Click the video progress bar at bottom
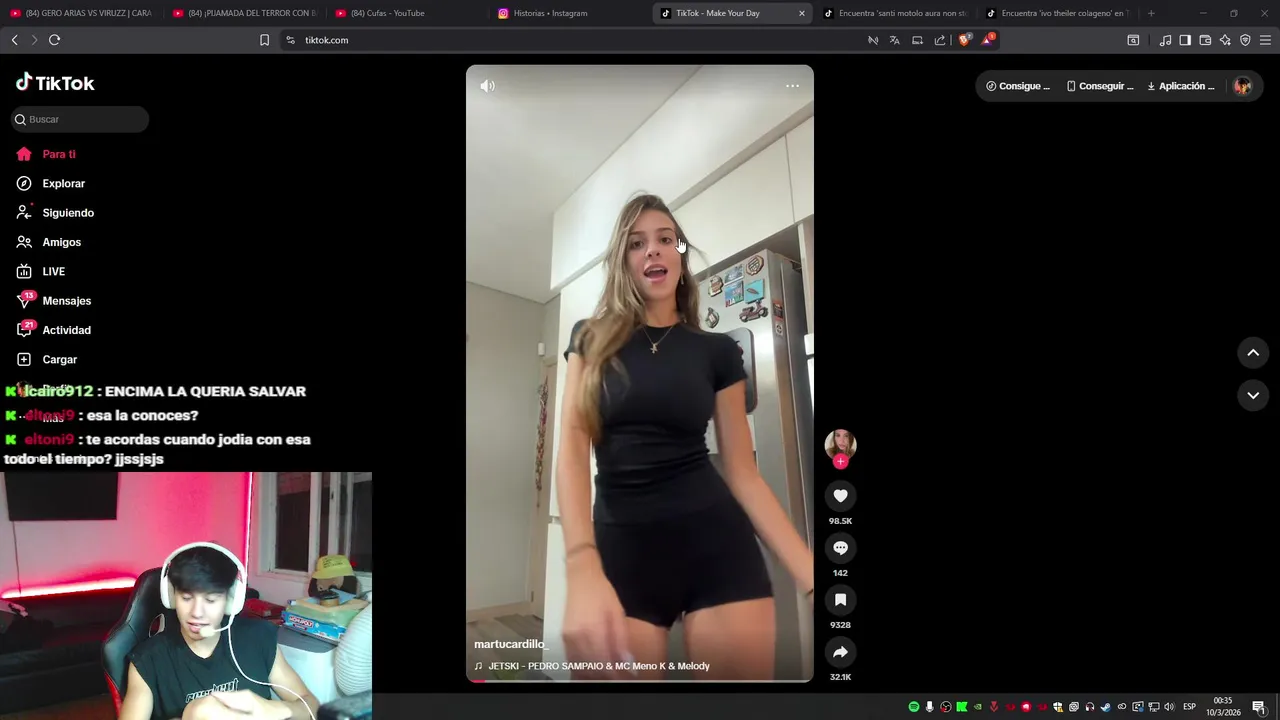 tap(640, 681)
